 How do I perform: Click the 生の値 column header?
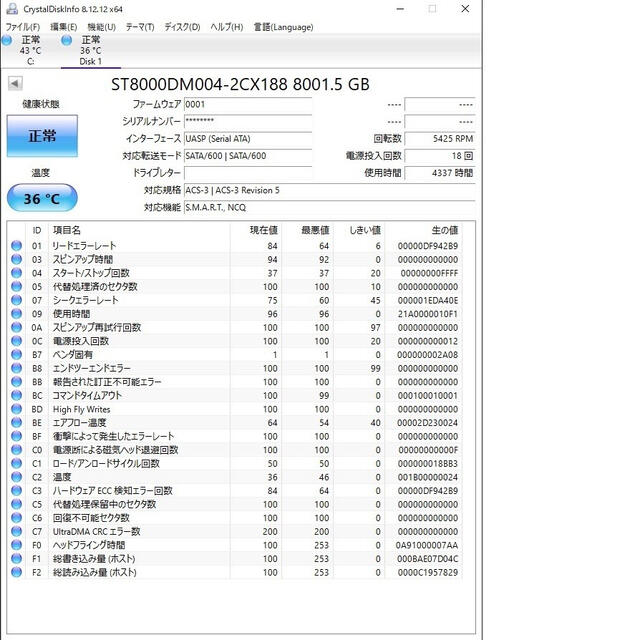point(424,230)
